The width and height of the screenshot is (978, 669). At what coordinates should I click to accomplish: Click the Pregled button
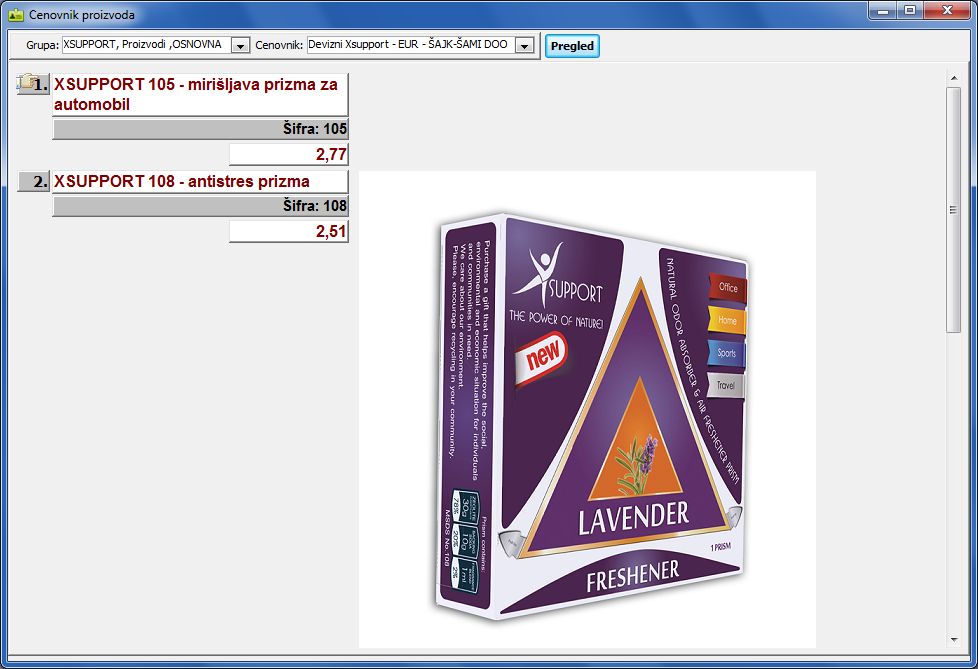click(x=572, y=46)
